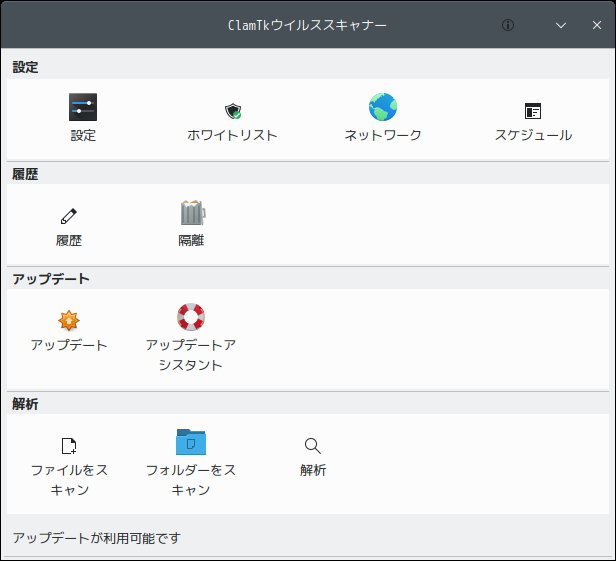
Task: Open the 隔離 trash bin icon
Action: click(x=192, y=212)
